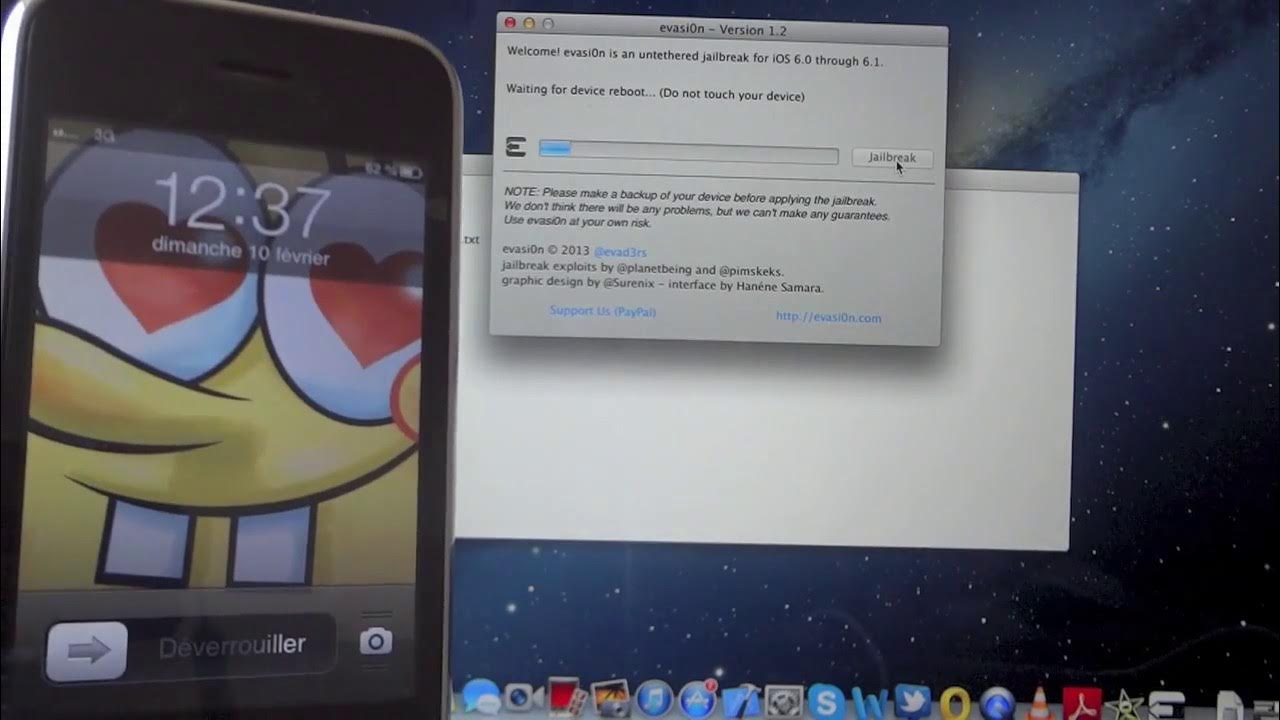
Task: Tap the camera icon on iPhone lock screen
Action: [376, 641]
